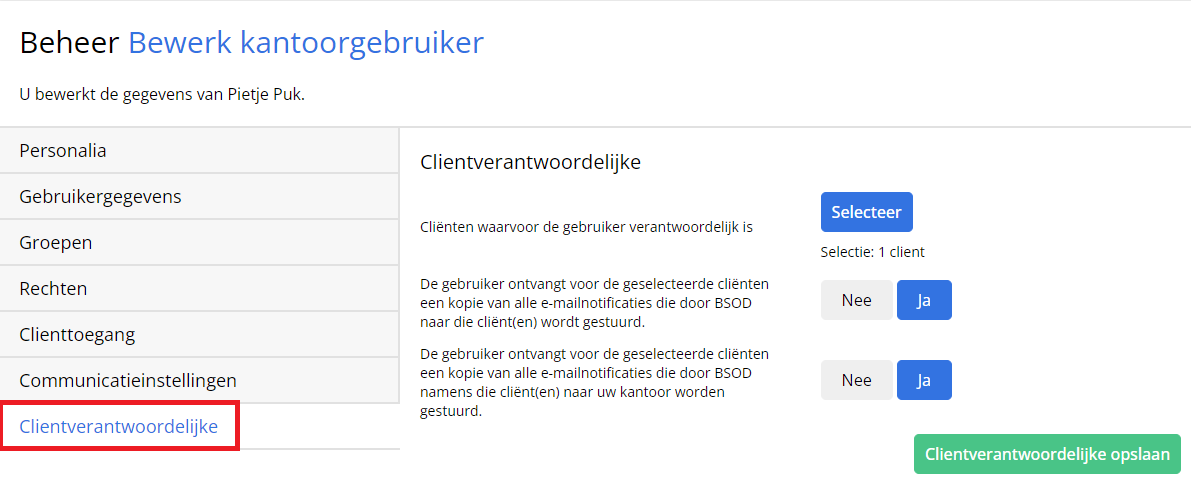This screenshot has width=1191, height=480.
Task: Click the Clientverantwoordelijke section heading
Action: [x=530, y=162]
